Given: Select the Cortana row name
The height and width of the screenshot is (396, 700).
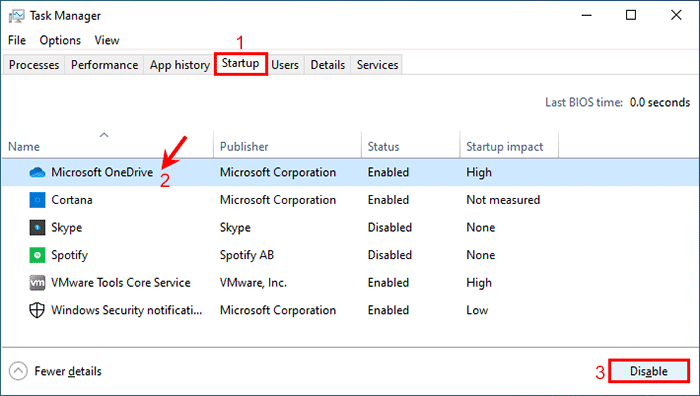Looking at the screenshot, I should tap(72, 200).
